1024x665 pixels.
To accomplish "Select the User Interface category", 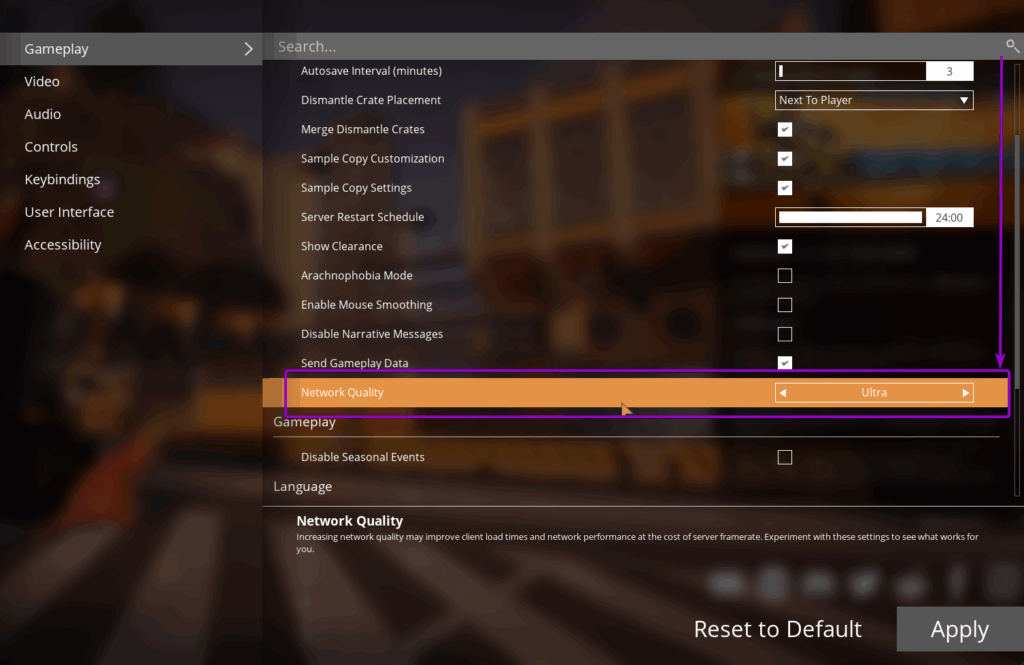I will click(69, 212).
